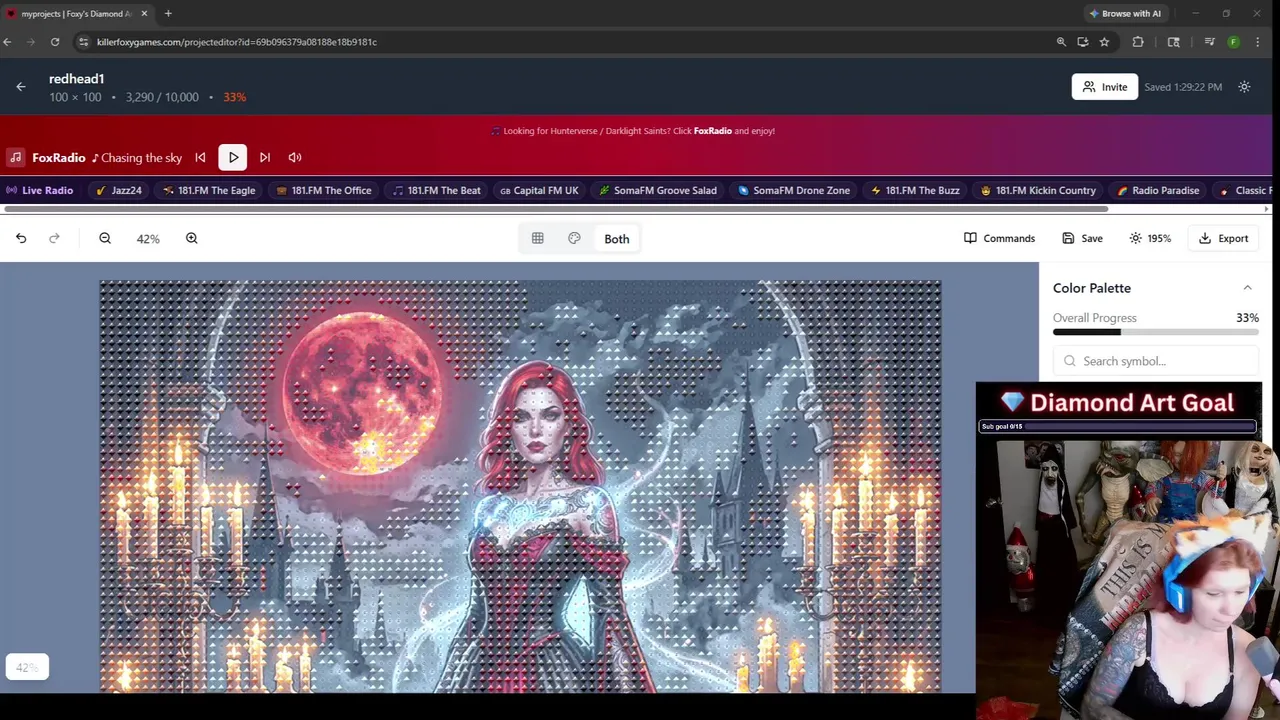Tune to Capital FM UK
This screenshot has height=720, width=1280.
539,190
